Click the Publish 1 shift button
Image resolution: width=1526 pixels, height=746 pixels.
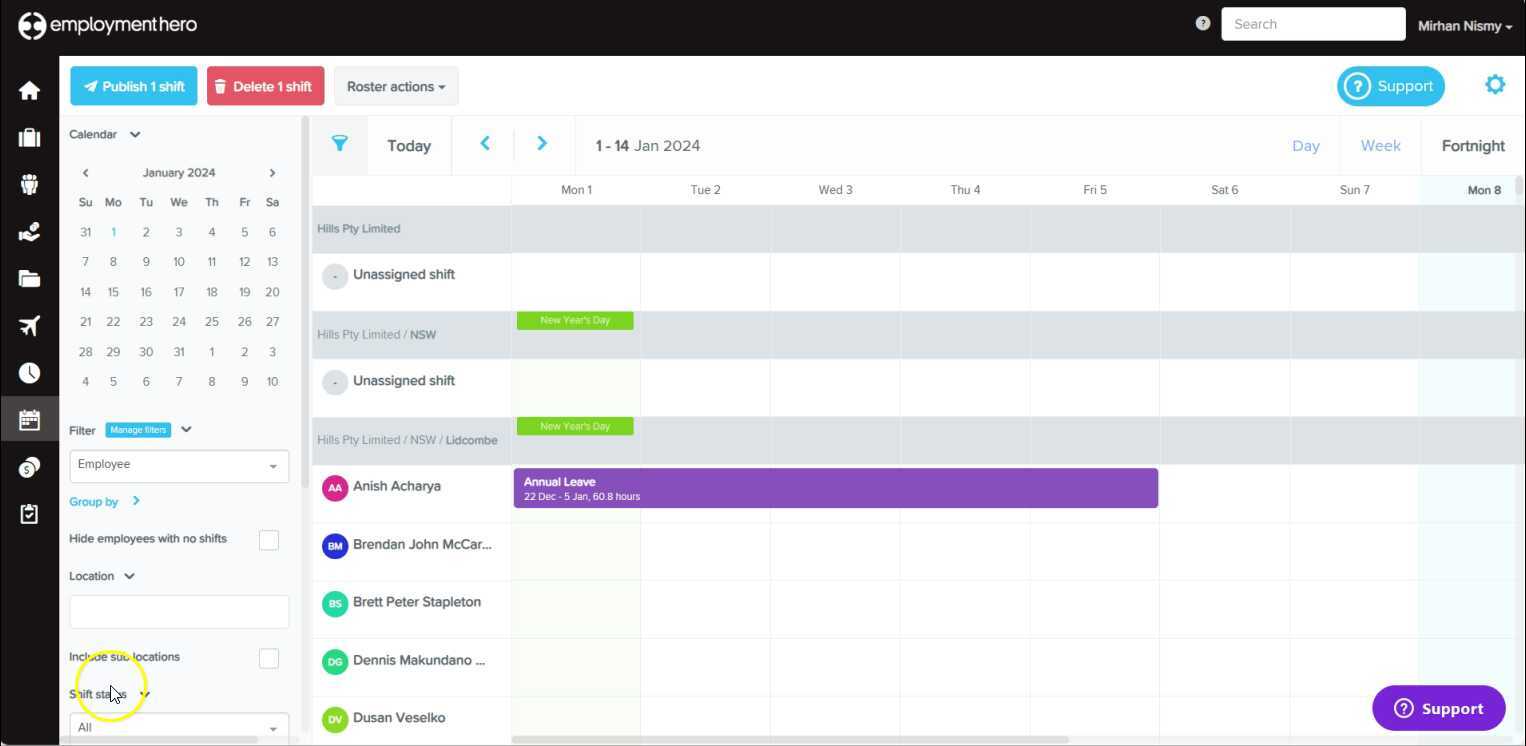tap(134, 86)
